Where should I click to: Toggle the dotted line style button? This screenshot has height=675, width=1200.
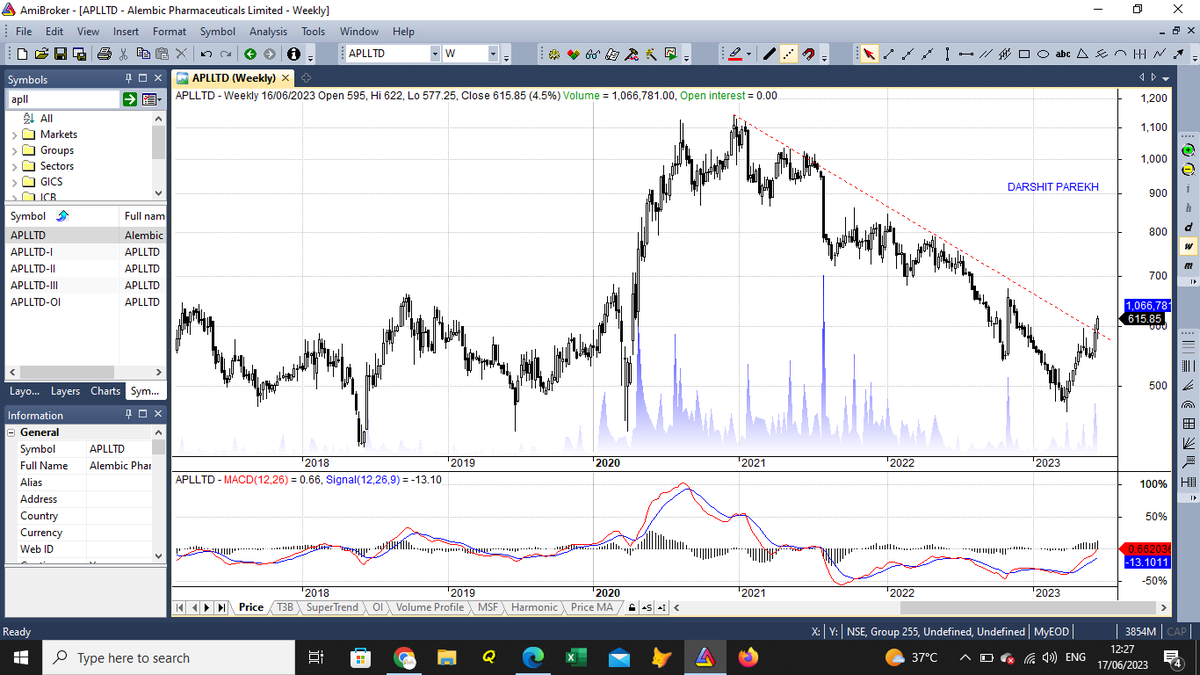788,54
